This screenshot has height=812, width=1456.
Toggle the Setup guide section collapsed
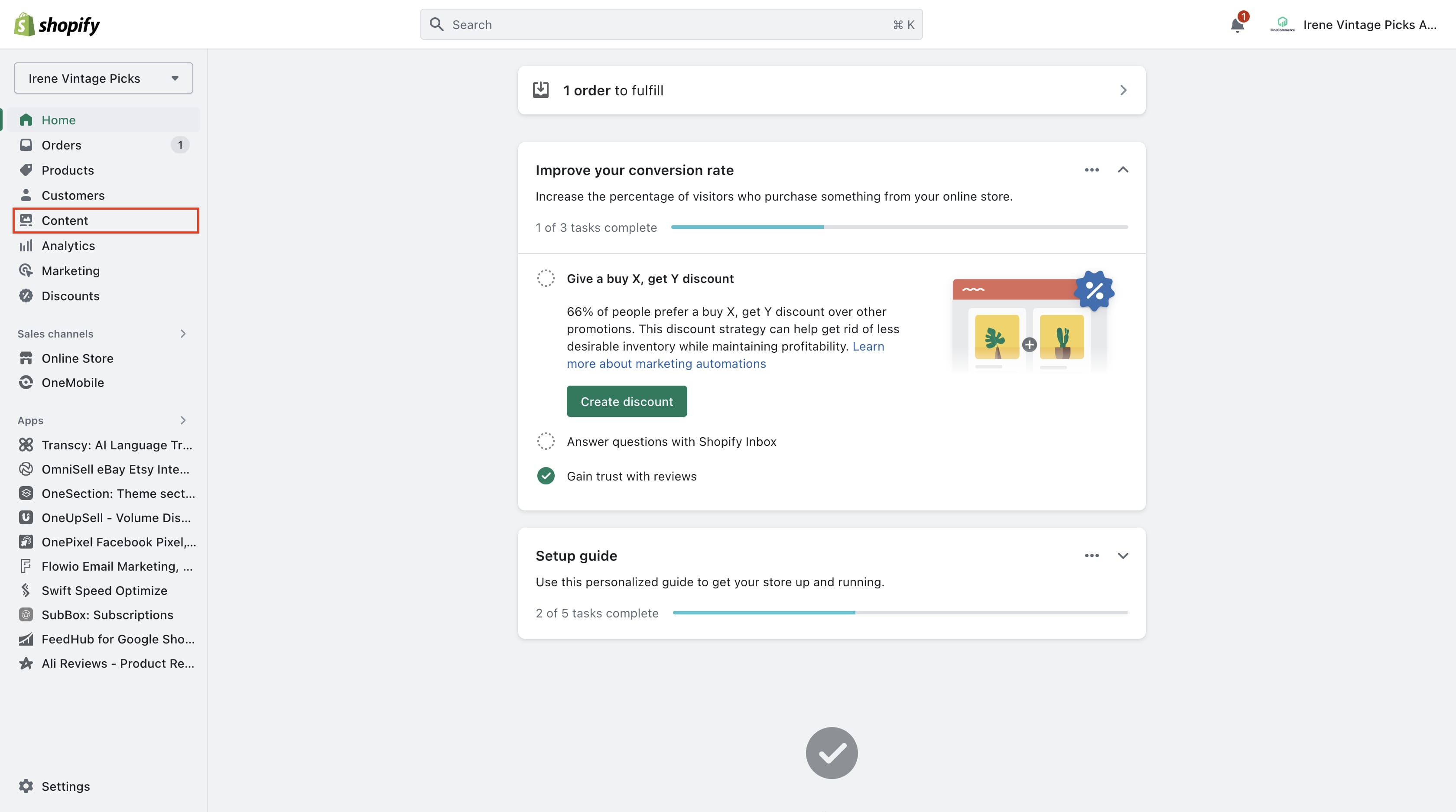click(1122, 556)
